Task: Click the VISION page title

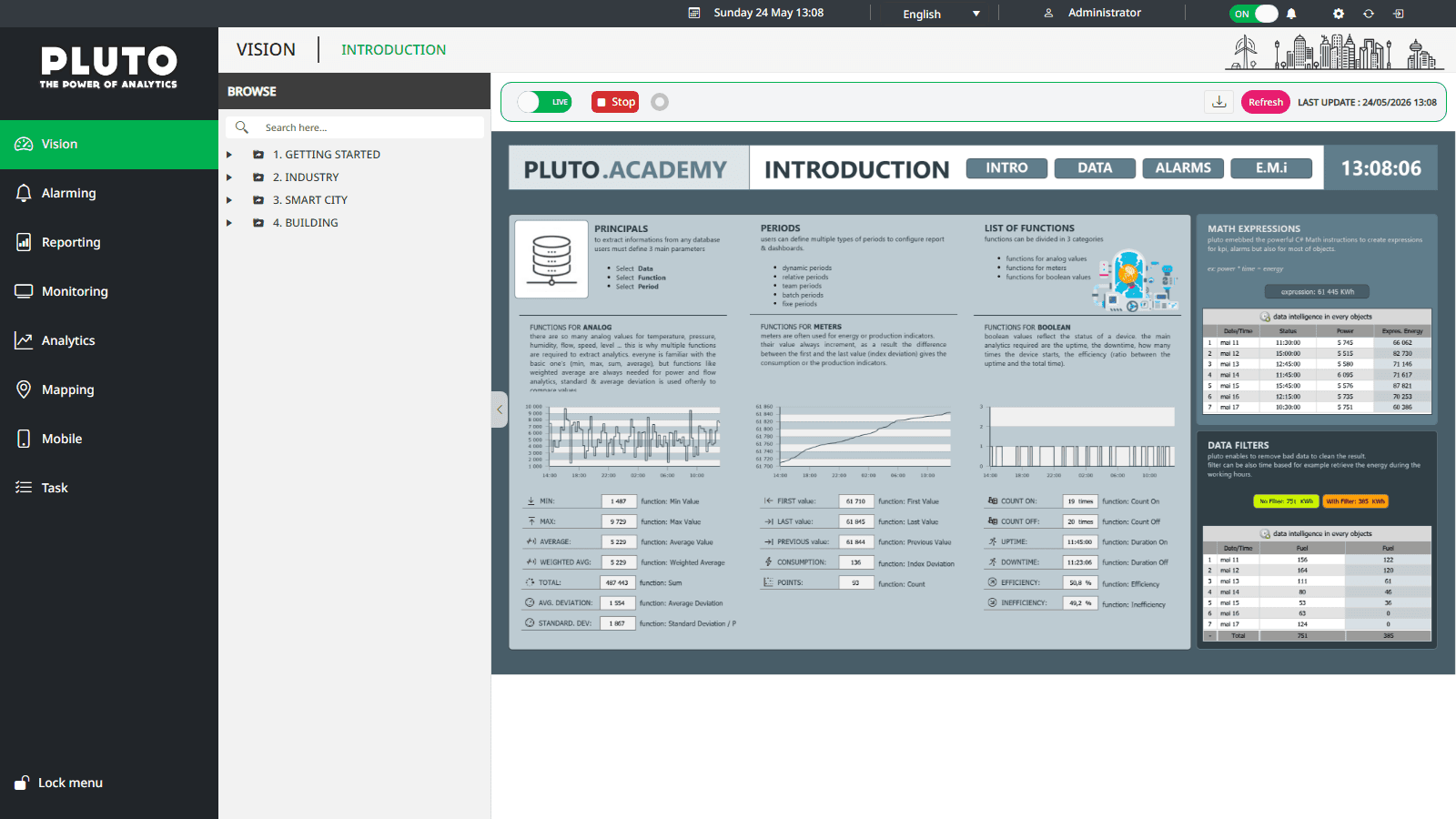Action: (x=266, y=50)
